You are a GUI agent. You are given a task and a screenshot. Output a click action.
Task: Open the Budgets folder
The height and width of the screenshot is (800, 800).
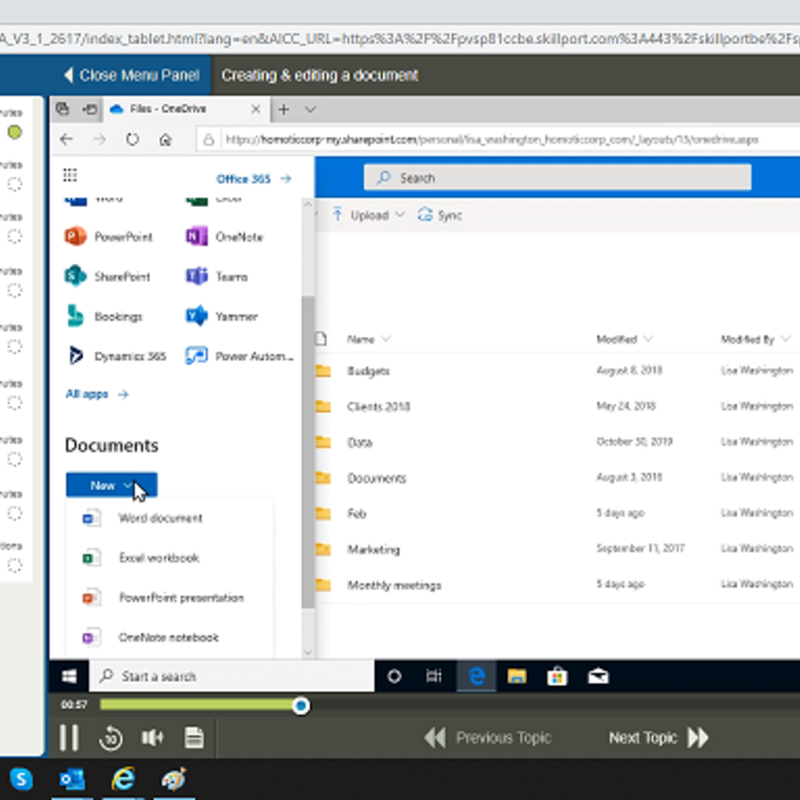(x=368, y=371)
